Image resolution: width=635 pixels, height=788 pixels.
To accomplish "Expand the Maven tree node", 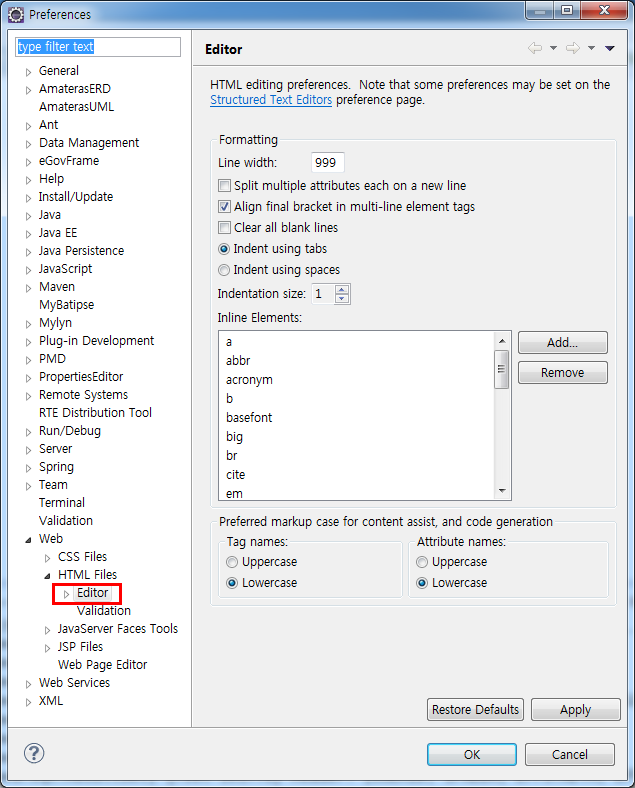I will click(x=29, y=288).
